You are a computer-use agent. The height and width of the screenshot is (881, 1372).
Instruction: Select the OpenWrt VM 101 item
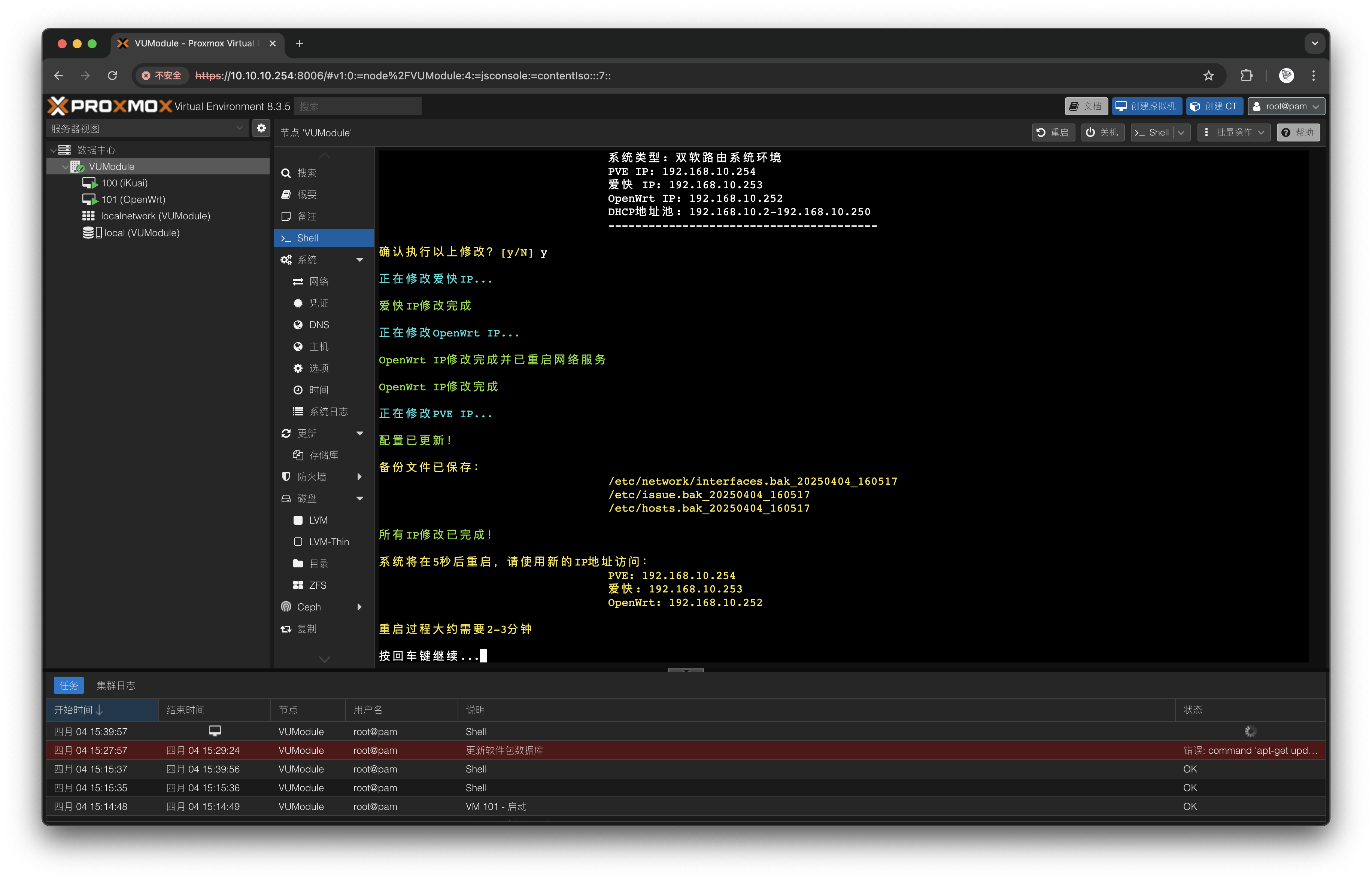click(x=133, y=199)
